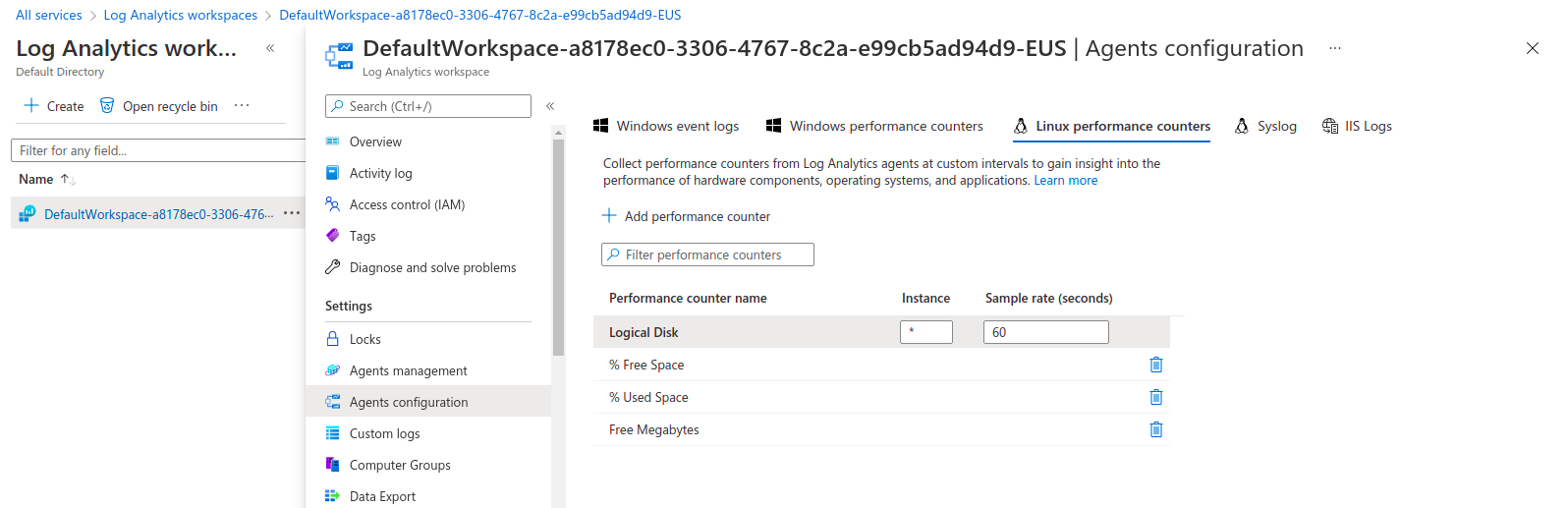Click Add performance counter
The height and width of the screenshot is (508, 1568).
point(686,216)
